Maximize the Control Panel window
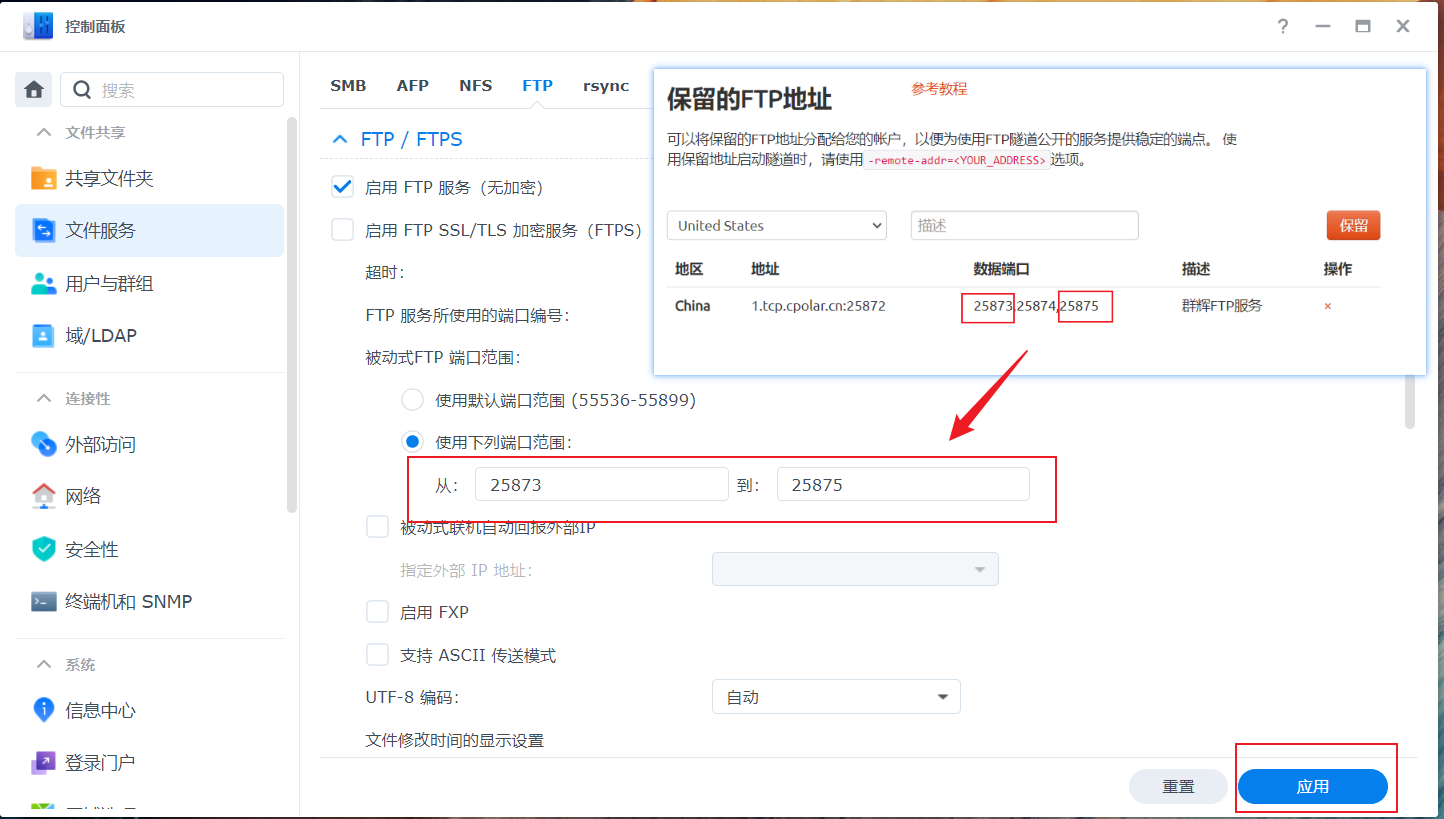1444x819 pixels. pyautogui.click(x=1363, y=27)
